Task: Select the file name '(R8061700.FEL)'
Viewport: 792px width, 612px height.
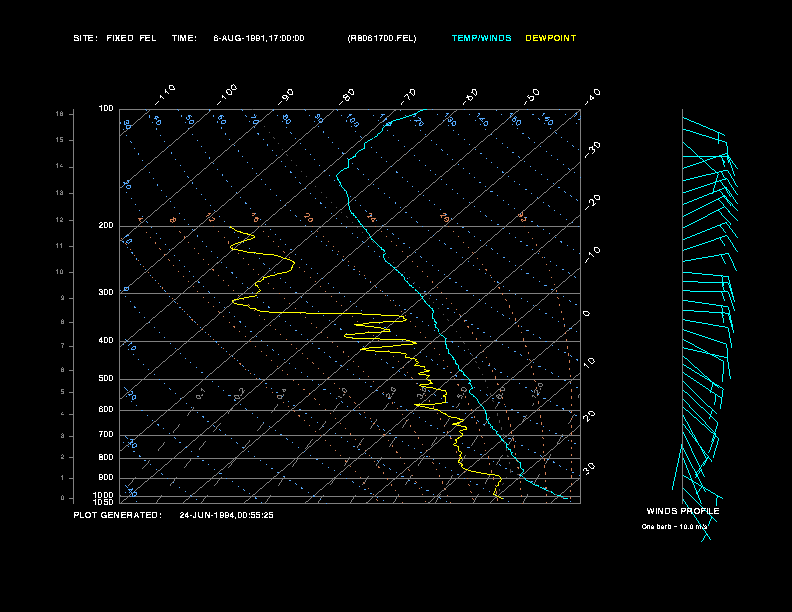Action: coord(382,38)
